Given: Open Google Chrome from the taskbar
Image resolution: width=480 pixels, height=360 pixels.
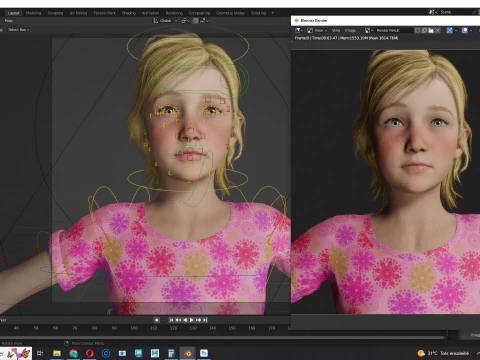Looking at the screenshot, I should 73,353.
